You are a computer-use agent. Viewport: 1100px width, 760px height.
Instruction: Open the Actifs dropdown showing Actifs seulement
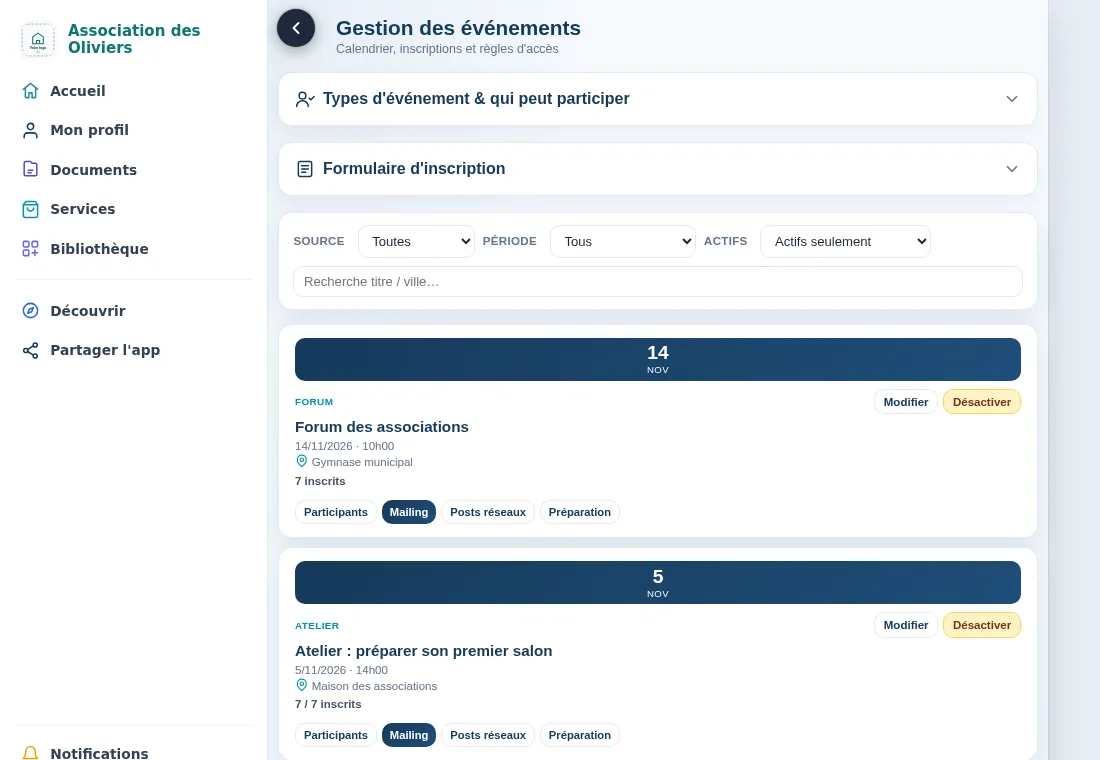845,241
